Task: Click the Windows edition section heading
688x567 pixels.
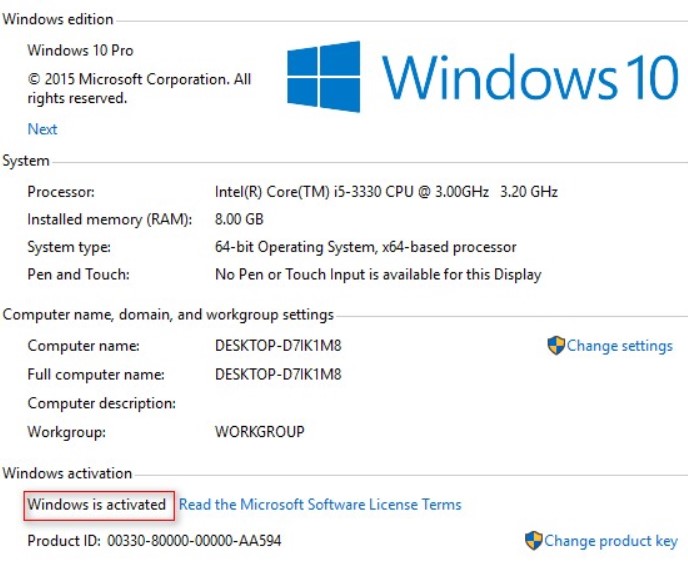Action: coord(58,19)
